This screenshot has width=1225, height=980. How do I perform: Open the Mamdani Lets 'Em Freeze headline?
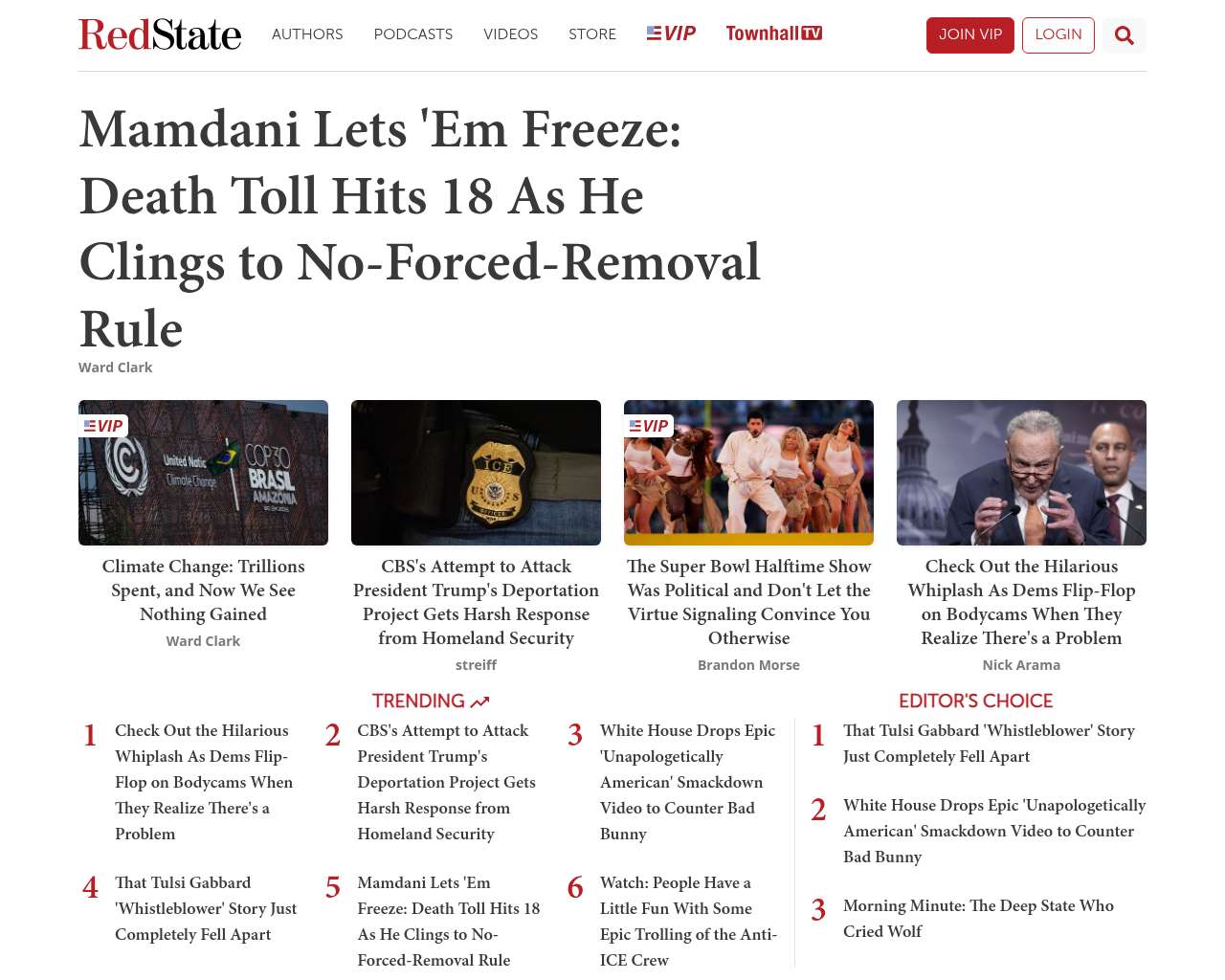pyautogui.click(x=420, y=229)
